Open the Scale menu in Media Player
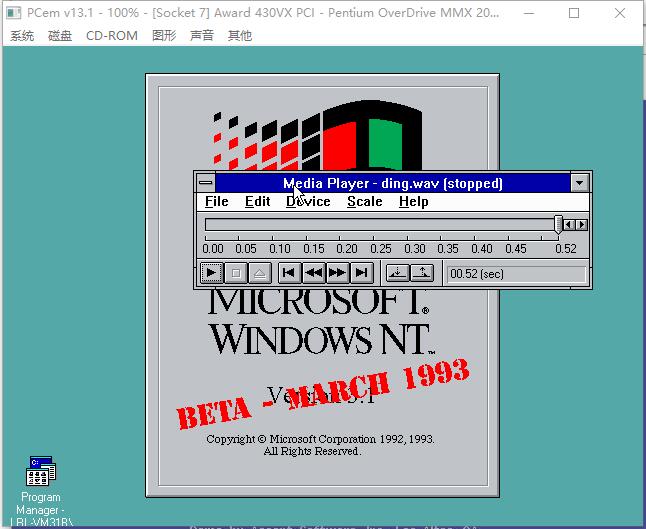 coord(365,201)
